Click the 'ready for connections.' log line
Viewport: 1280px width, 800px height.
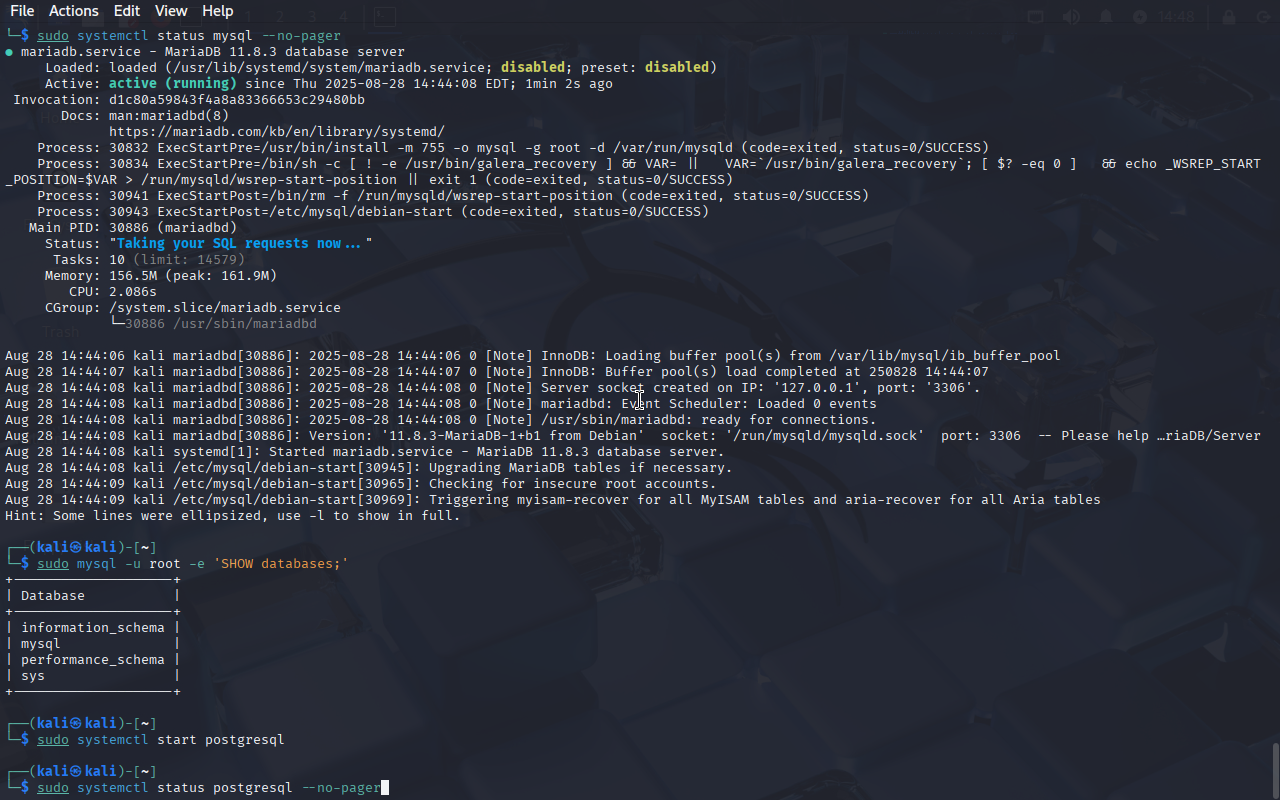(441, 420)
